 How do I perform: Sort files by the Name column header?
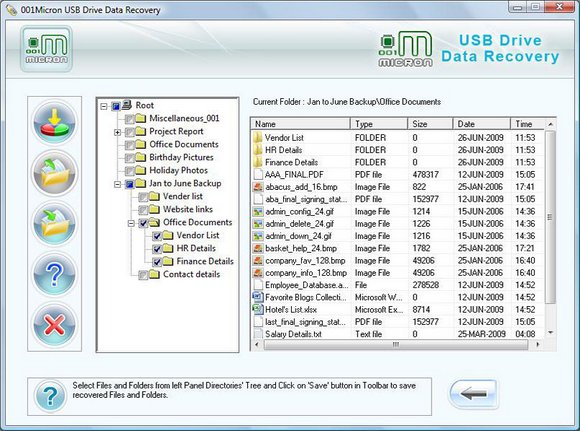pos(300,124)
